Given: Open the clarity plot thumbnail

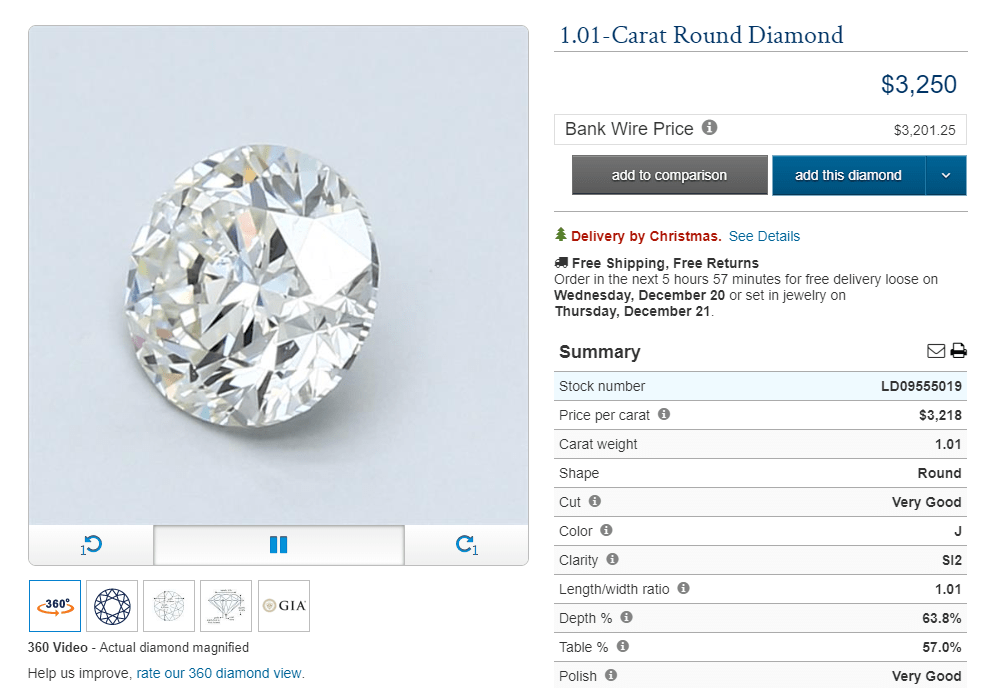Looking at the screenshot, I should tap(168, 606).
